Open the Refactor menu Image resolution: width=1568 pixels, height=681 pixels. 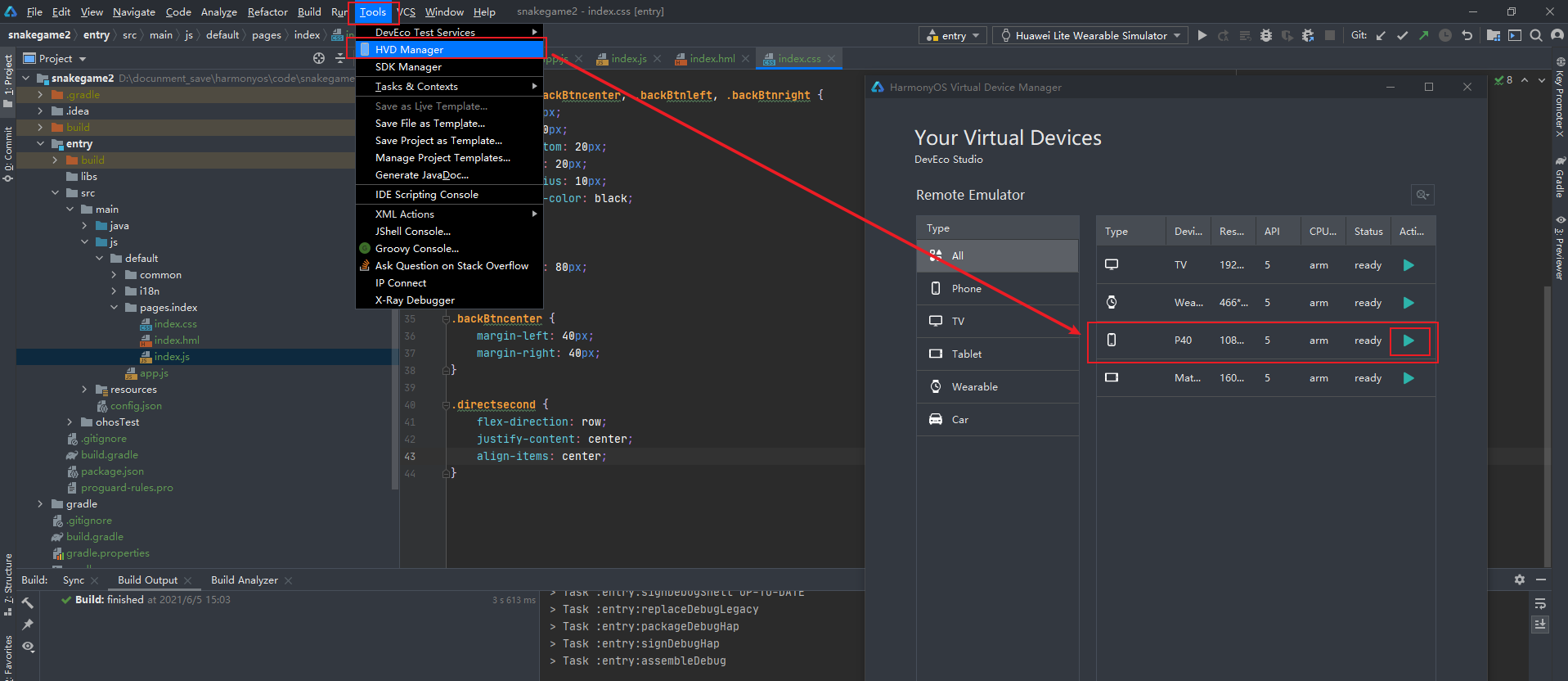click(267, 11)
